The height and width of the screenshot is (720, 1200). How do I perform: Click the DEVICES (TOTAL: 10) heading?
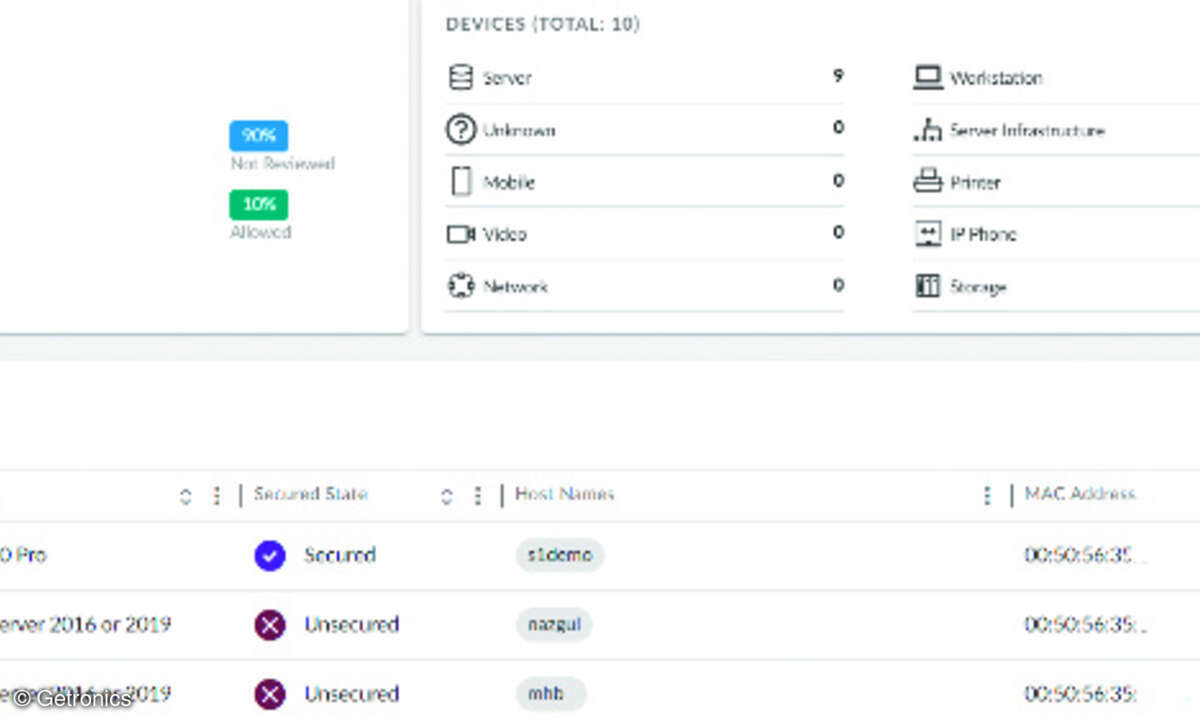pyautogui.click(x=542, y=24)
